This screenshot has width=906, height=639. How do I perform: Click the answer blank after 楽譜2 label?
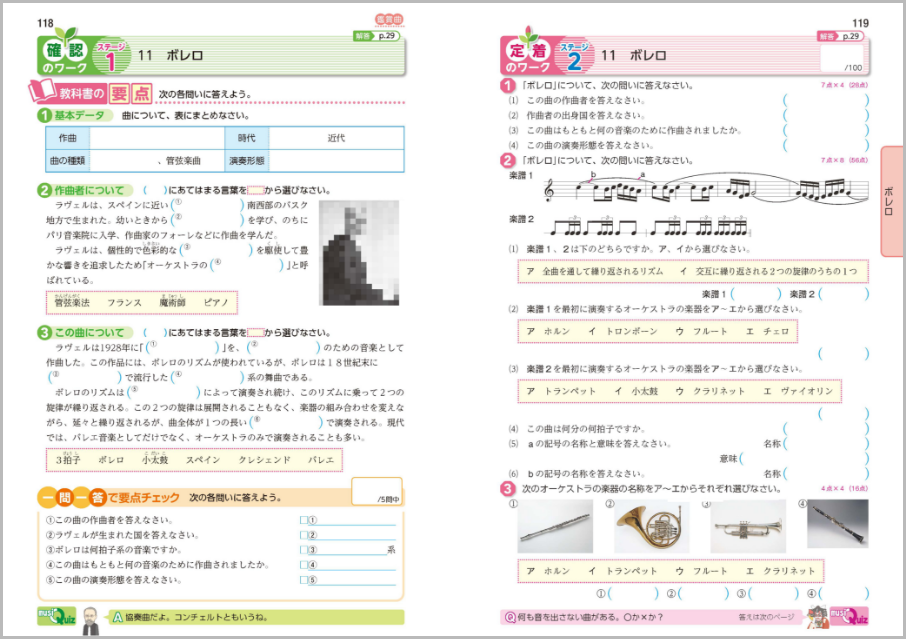pyautogui.click(x=844, y=294)
